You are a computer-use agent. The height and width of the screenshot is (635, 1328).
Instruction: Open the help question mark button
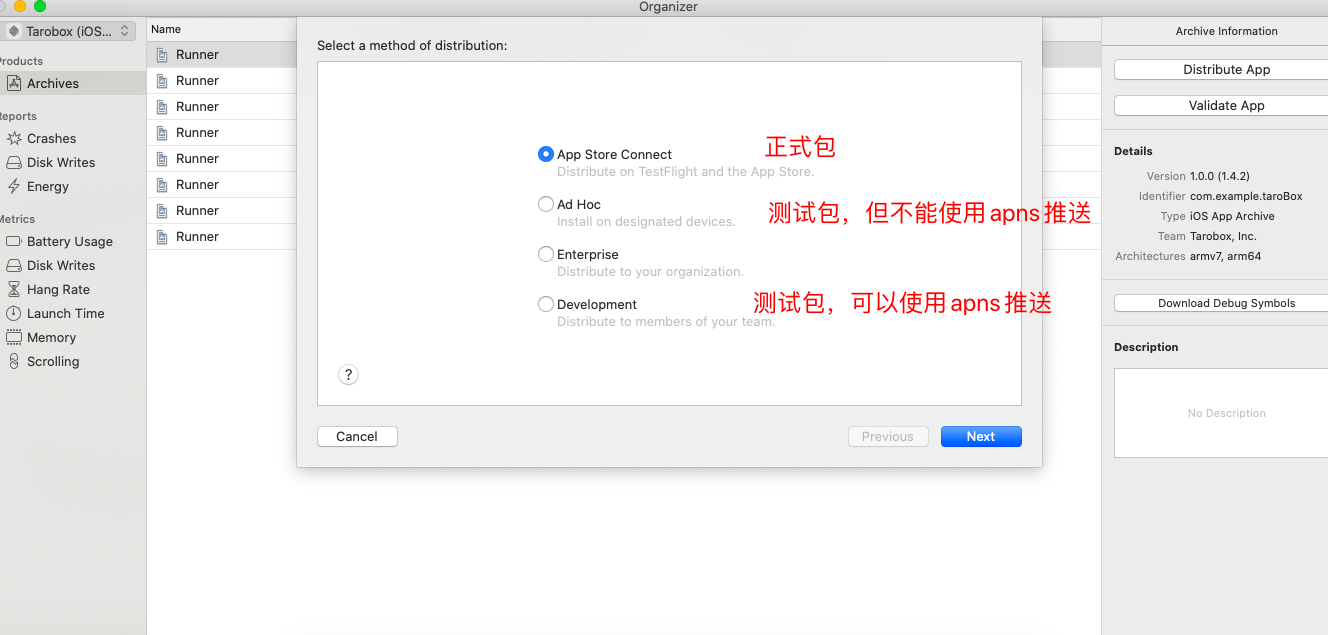(x=348, y=374)
